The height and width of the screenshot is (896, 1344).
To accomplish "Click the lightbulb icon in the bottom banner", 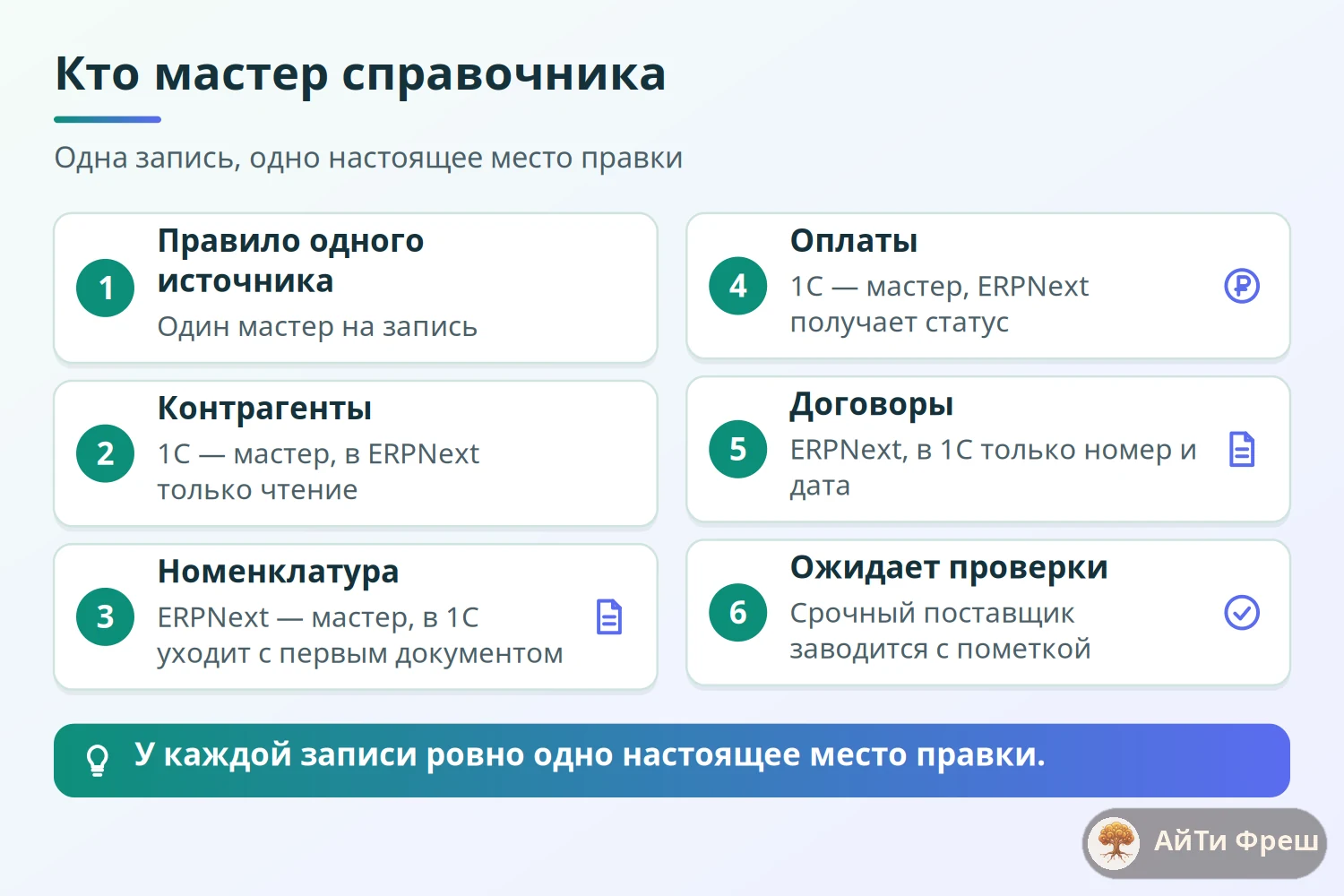I will click(98, 761).
